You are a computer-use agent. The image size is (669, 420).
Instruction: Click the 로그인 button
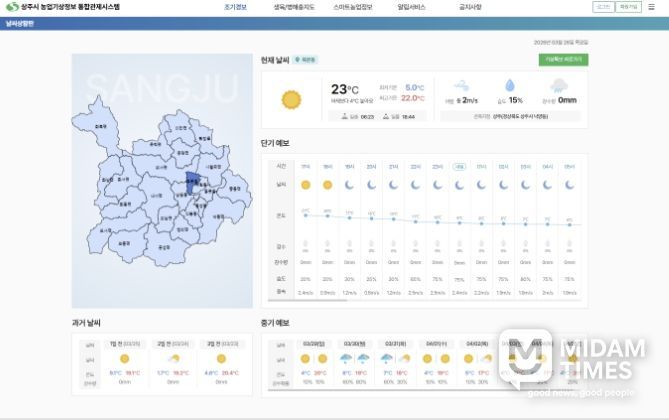click(602, 7)
